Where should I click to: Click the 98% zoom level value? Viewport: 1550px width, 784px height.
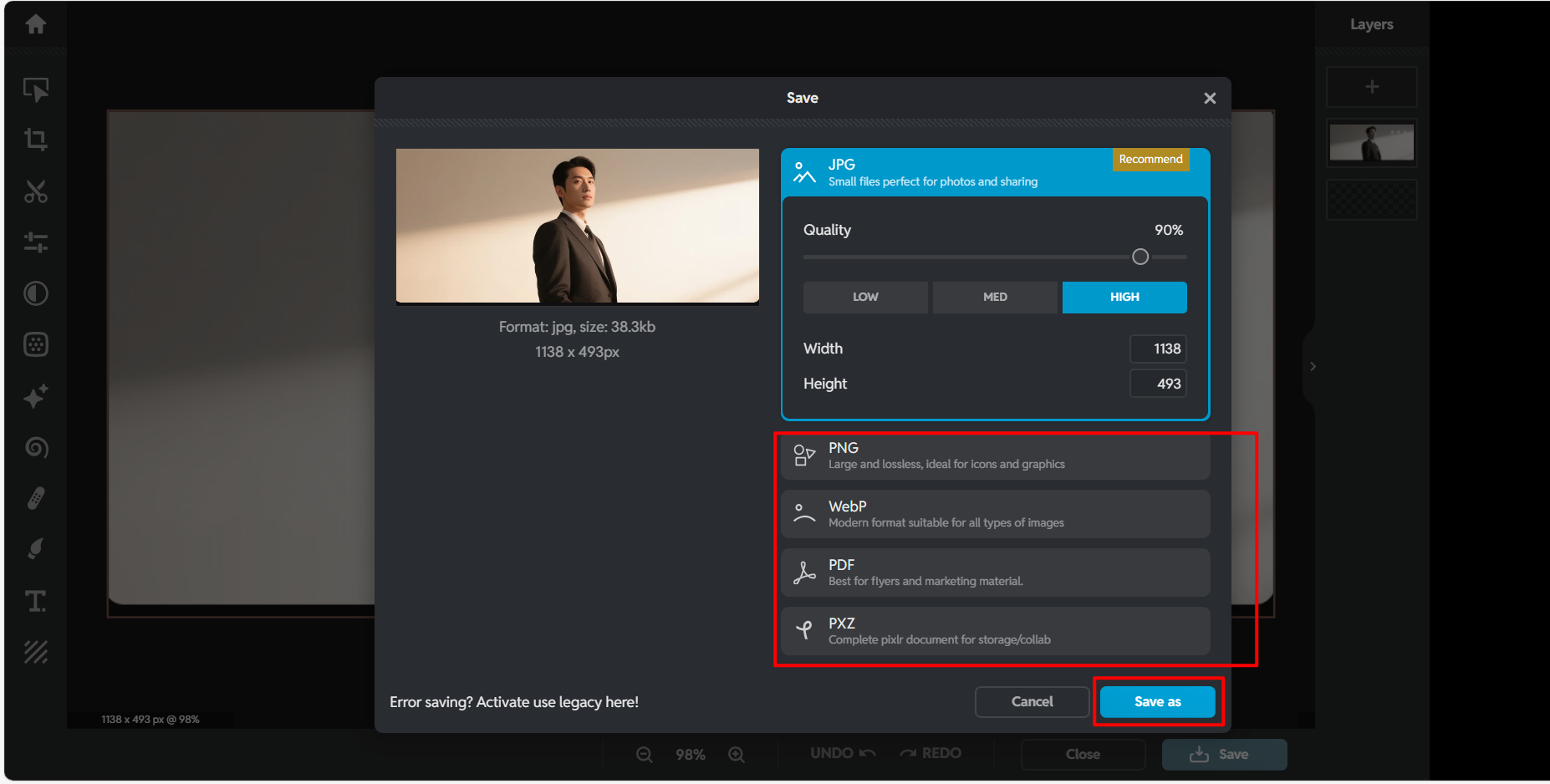point(691,755)
